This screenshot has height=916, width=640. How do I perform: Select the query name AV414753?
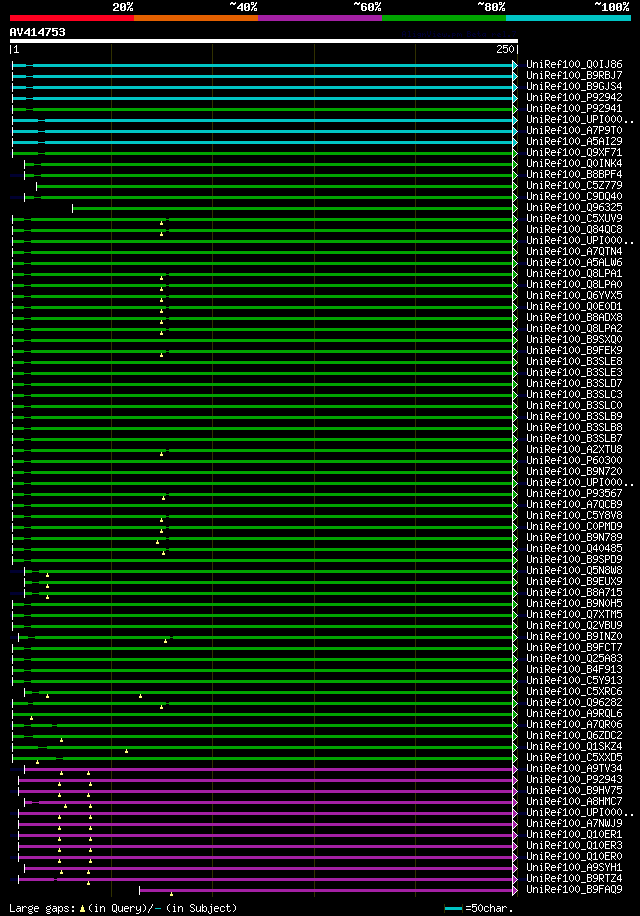(37, 32)
